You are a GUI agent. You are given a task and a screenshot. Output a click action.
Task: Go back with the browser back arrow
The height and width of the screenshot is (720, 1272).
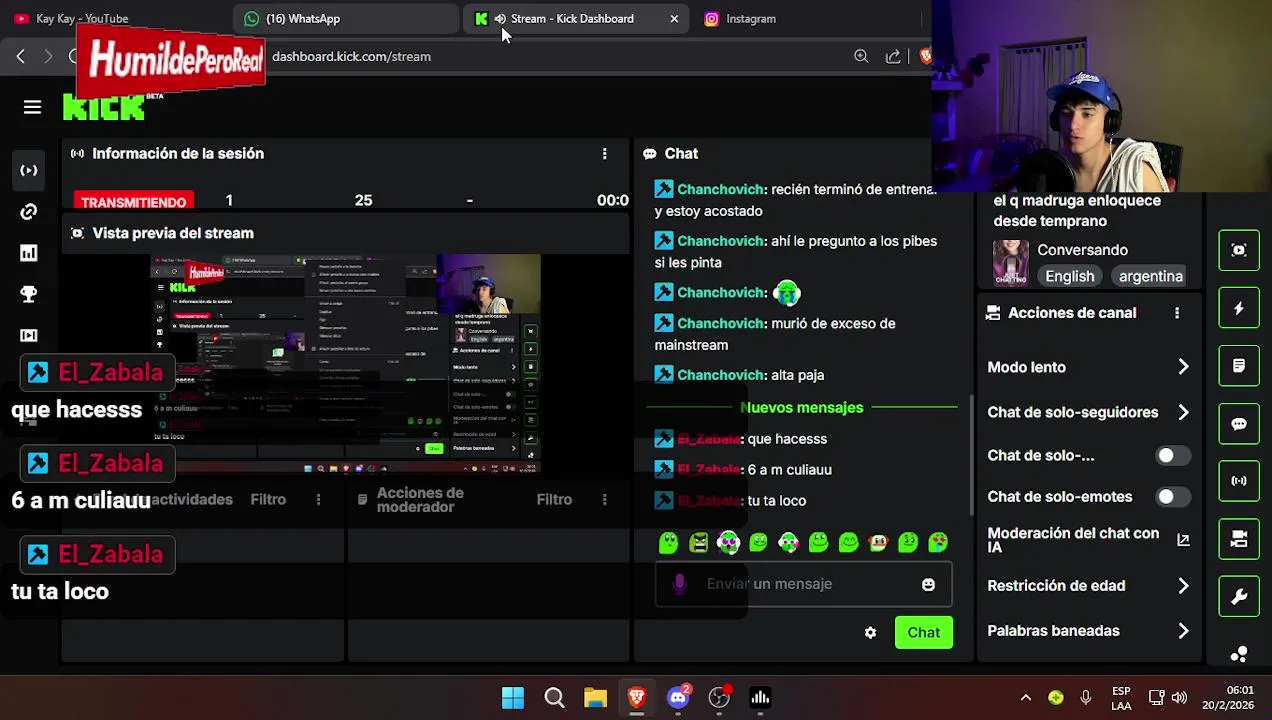pyautogui.click(x=20, y=57)
